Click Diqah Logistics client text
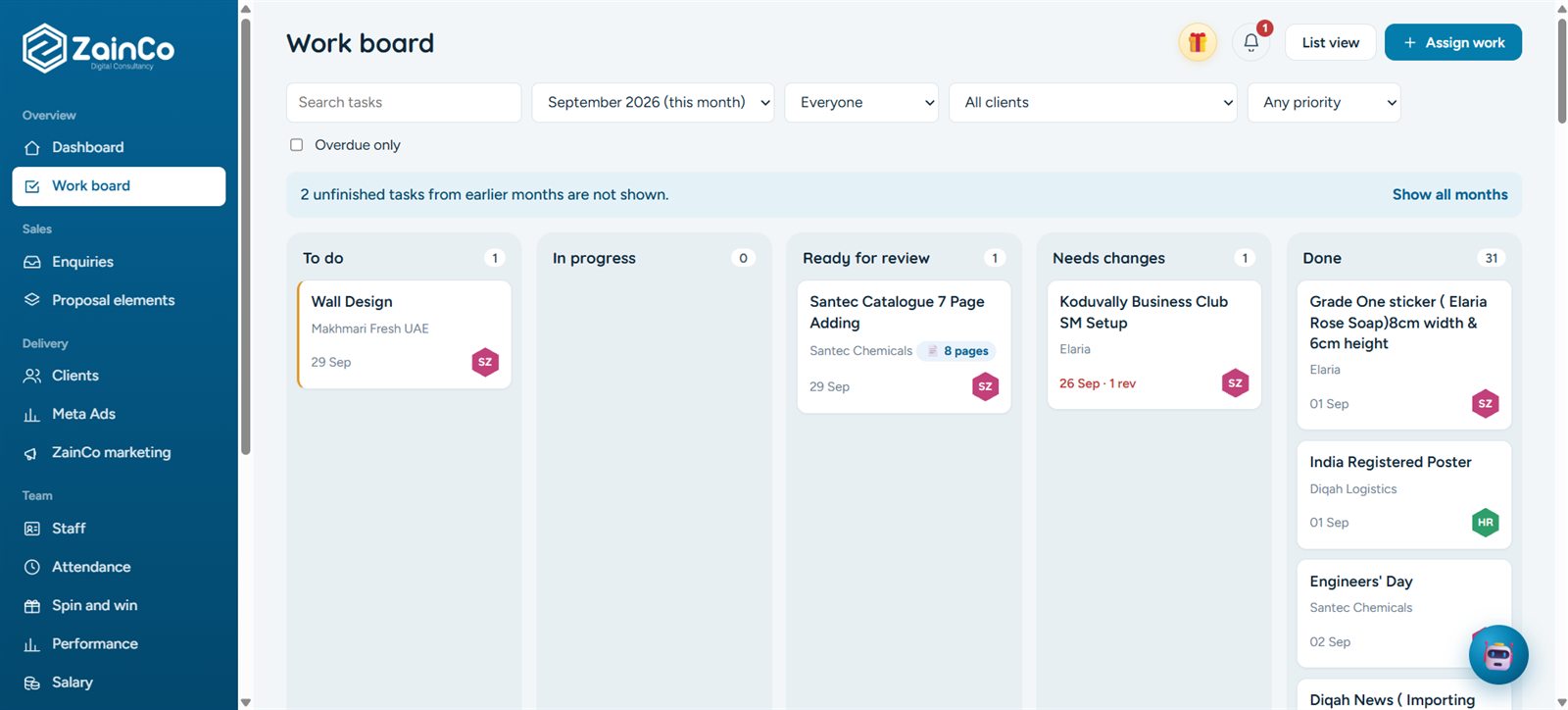Image resolution: width=1568 pixels, height=710 pixels. 1352,488
